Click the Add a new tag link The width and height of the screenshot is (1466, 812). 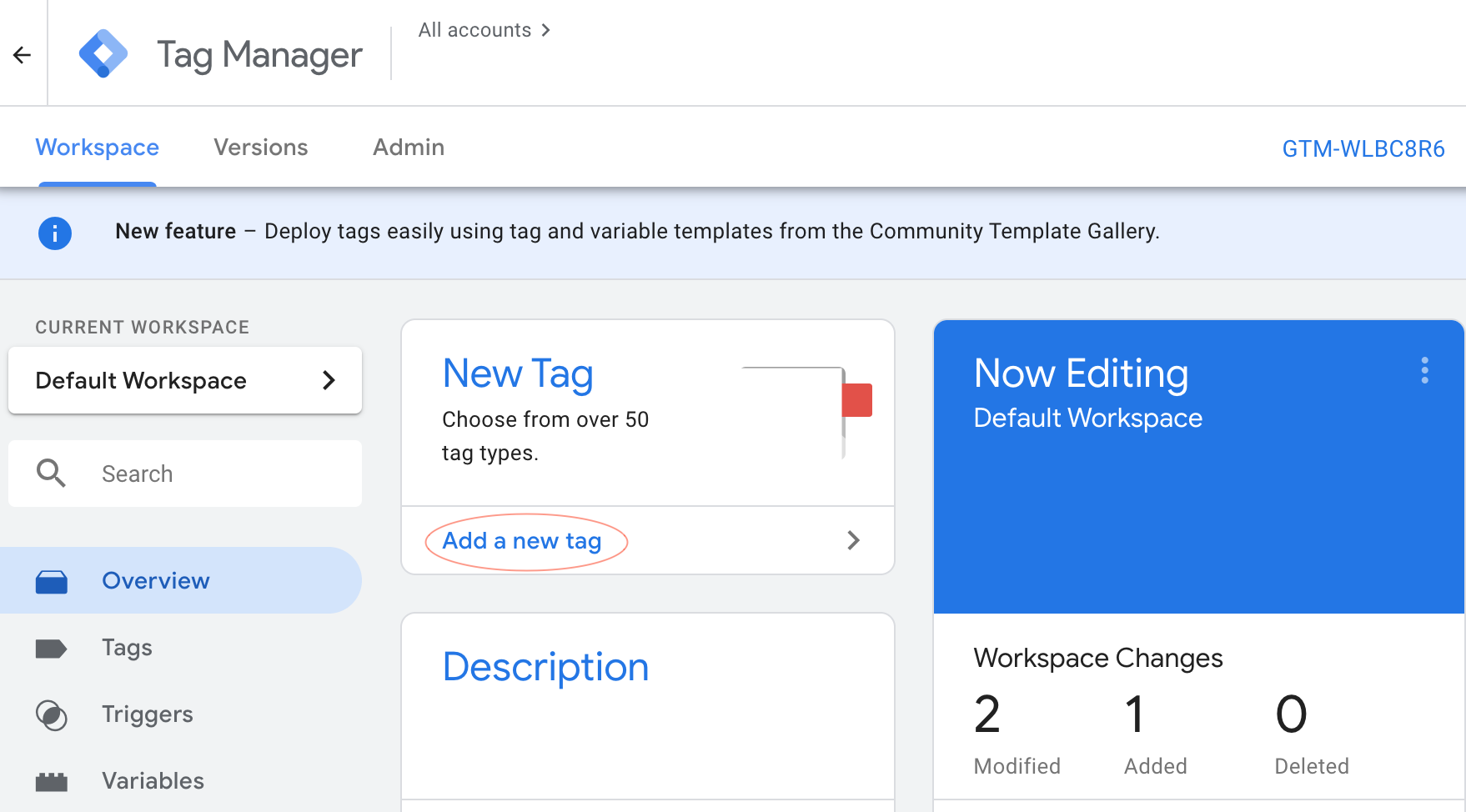(522, 541)
